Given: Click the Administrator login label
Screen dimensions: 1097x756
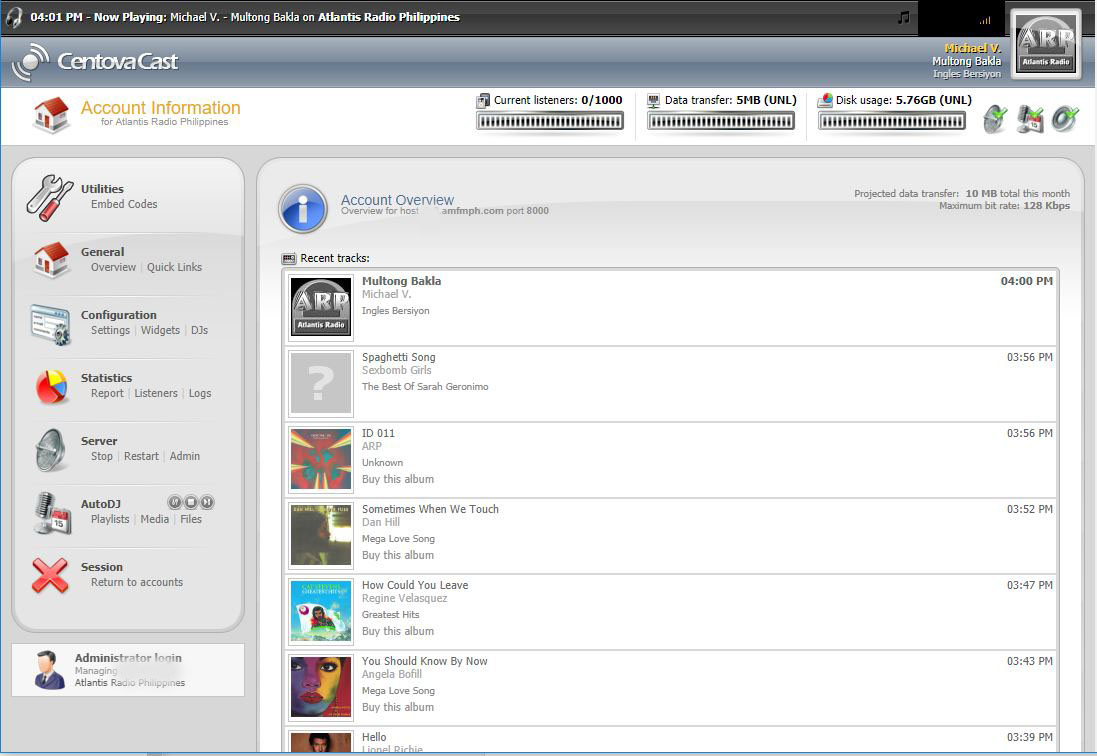Looking at the screenshot, I should [128, 658].
